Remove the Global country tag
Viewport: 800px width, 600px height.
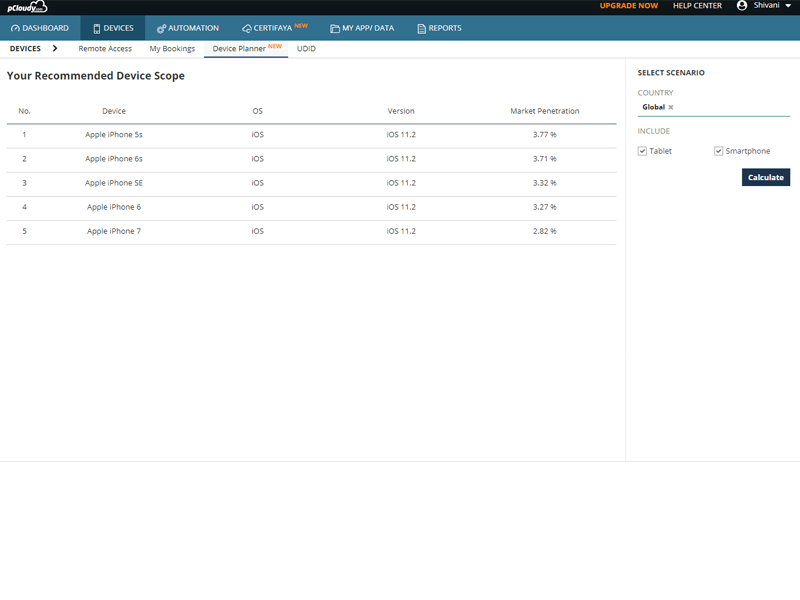[671, 107]
